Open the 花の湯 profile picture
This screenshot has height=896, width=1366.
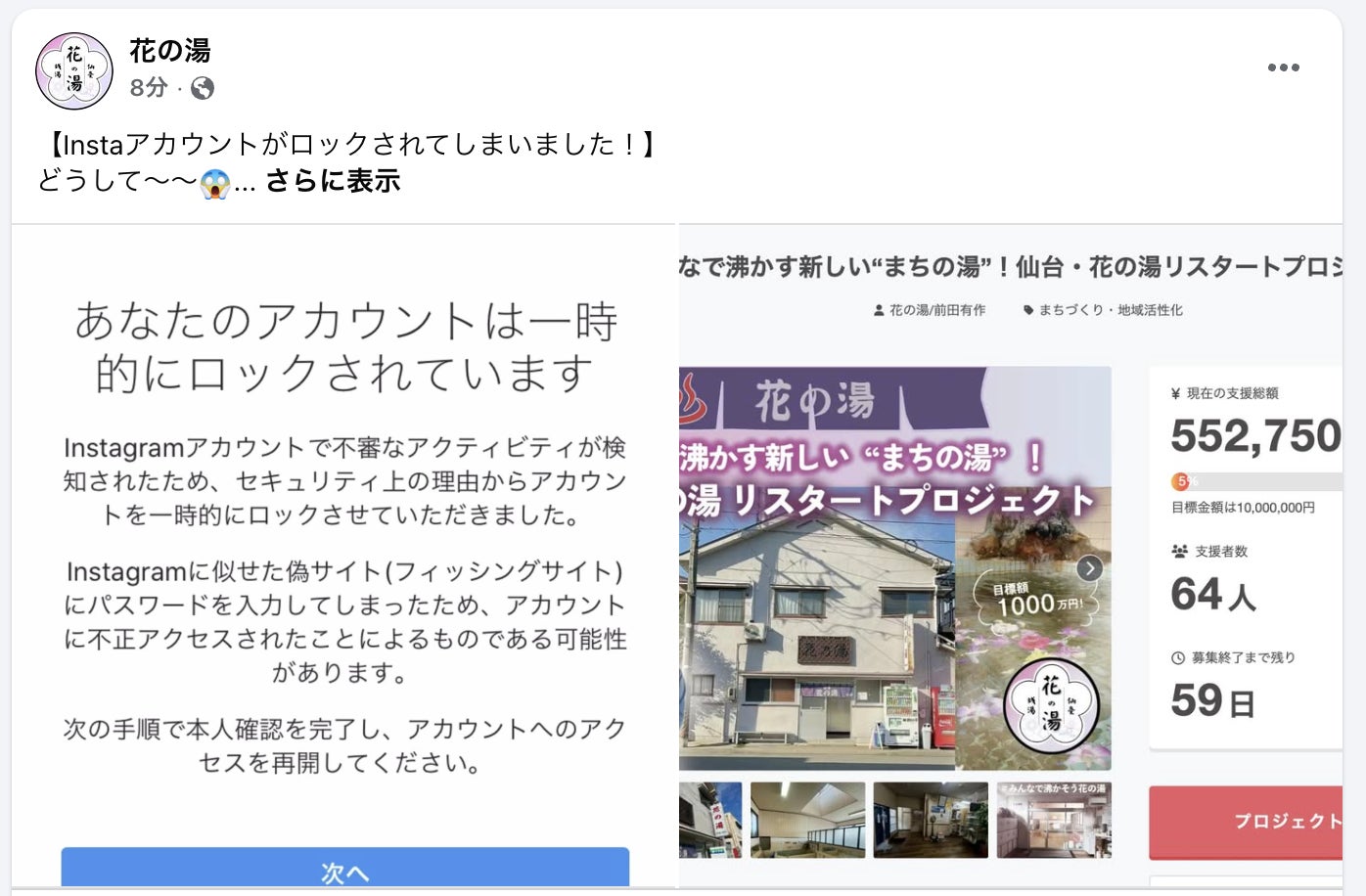pyautogui.click(x=74, y=70)
